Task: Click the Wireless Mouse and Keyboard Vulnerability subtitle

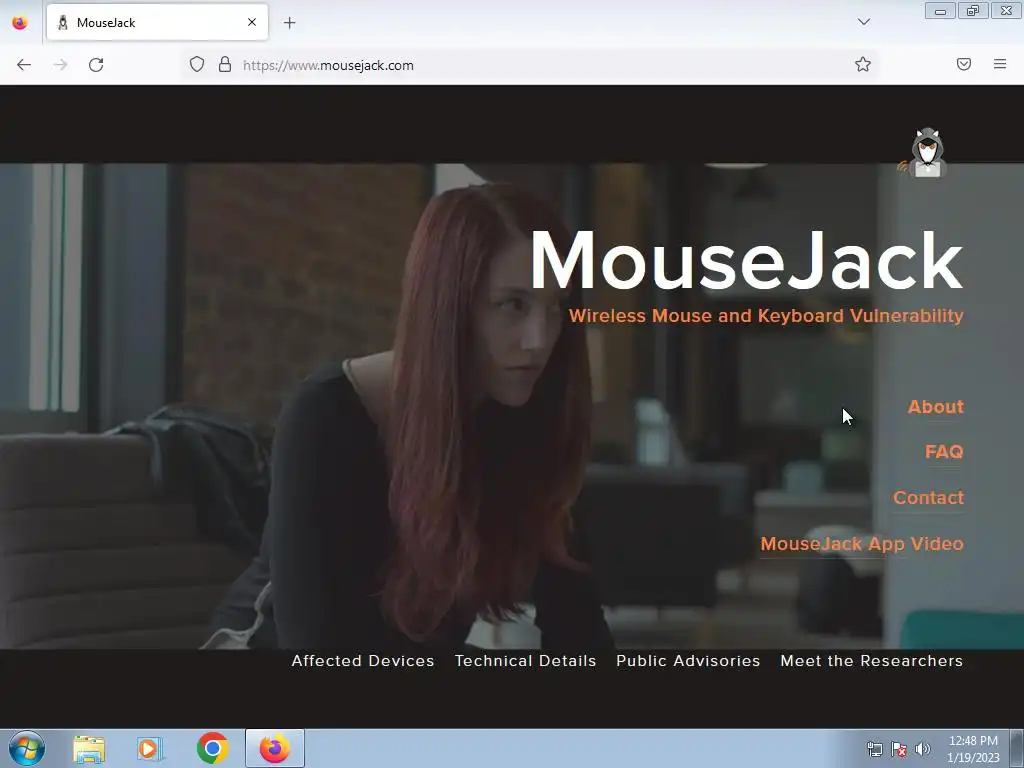Action: coord(766,316)
